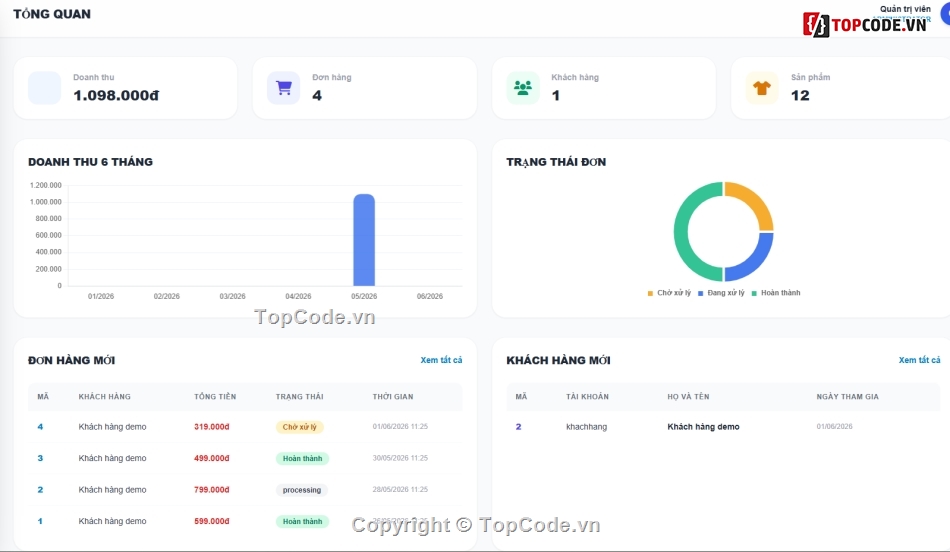The image size is (950, 552).
Task: Open order number 4 link
Action: coord(40,427)
